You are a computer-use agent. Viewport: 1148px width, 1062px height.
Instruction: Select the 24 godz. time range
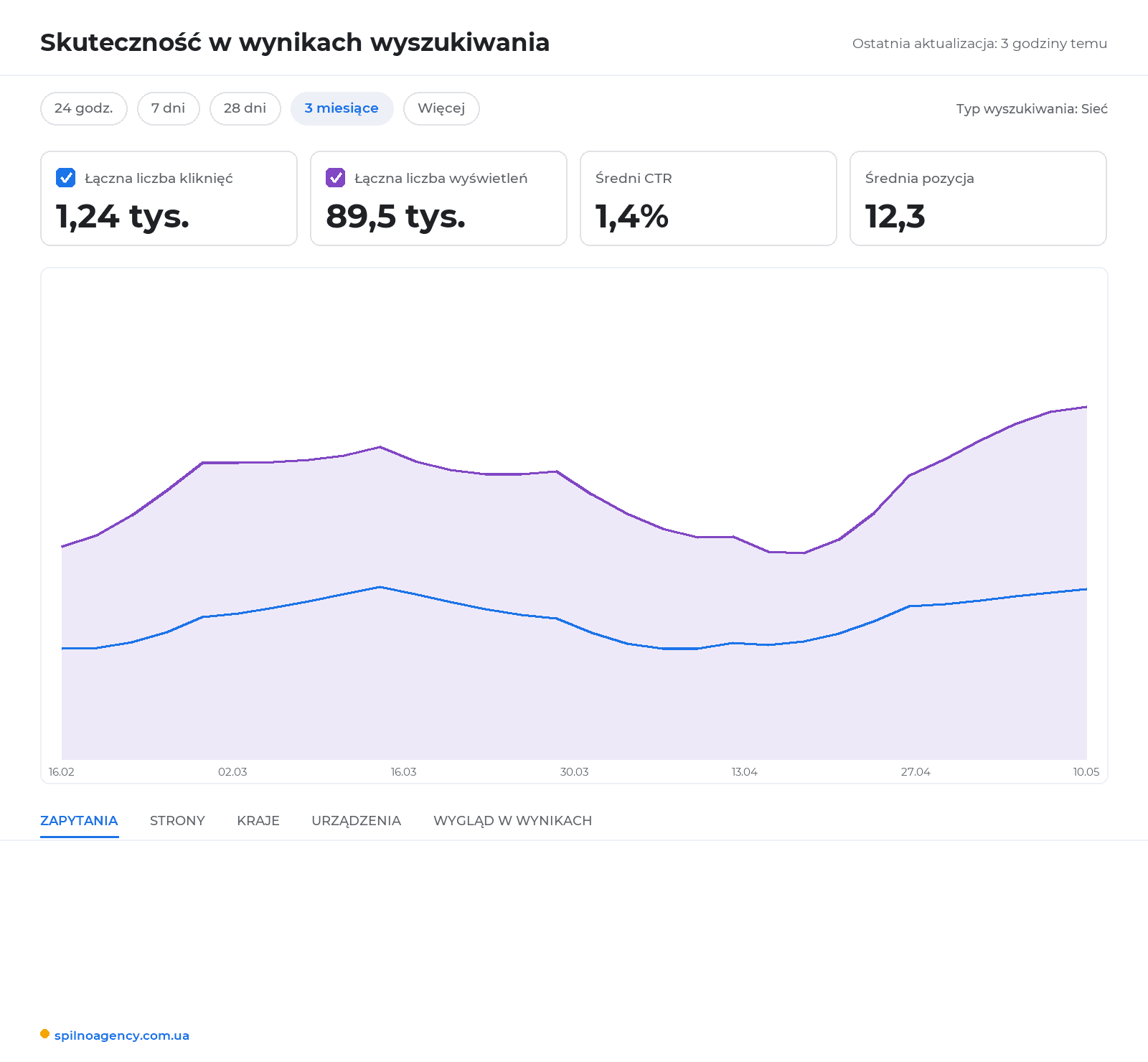(84, 108)
